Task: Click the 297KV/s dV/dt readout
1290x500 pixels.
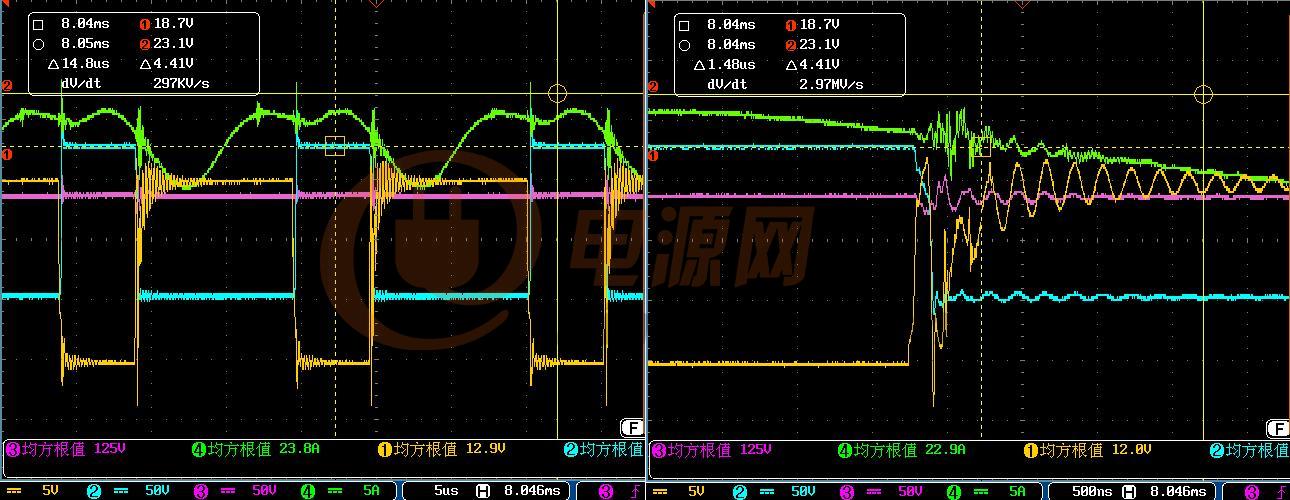Action: pyautogui.click(x=181, y=84)
